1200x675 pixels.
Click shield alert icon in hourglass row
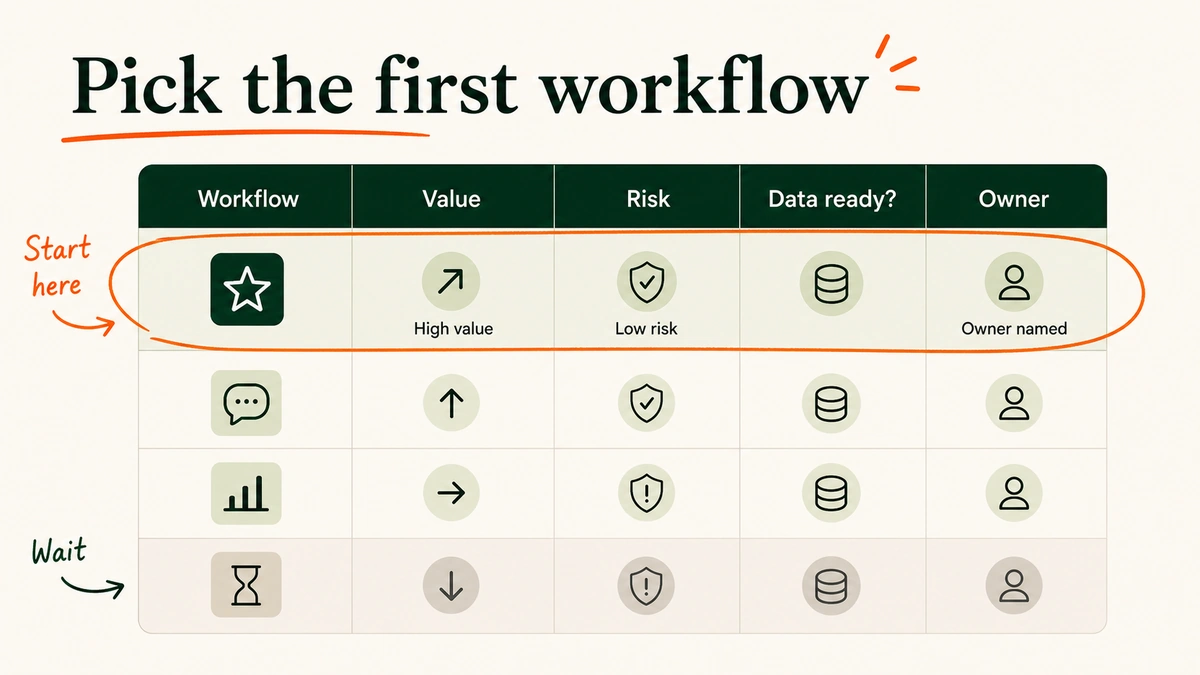tap(645, 584)
